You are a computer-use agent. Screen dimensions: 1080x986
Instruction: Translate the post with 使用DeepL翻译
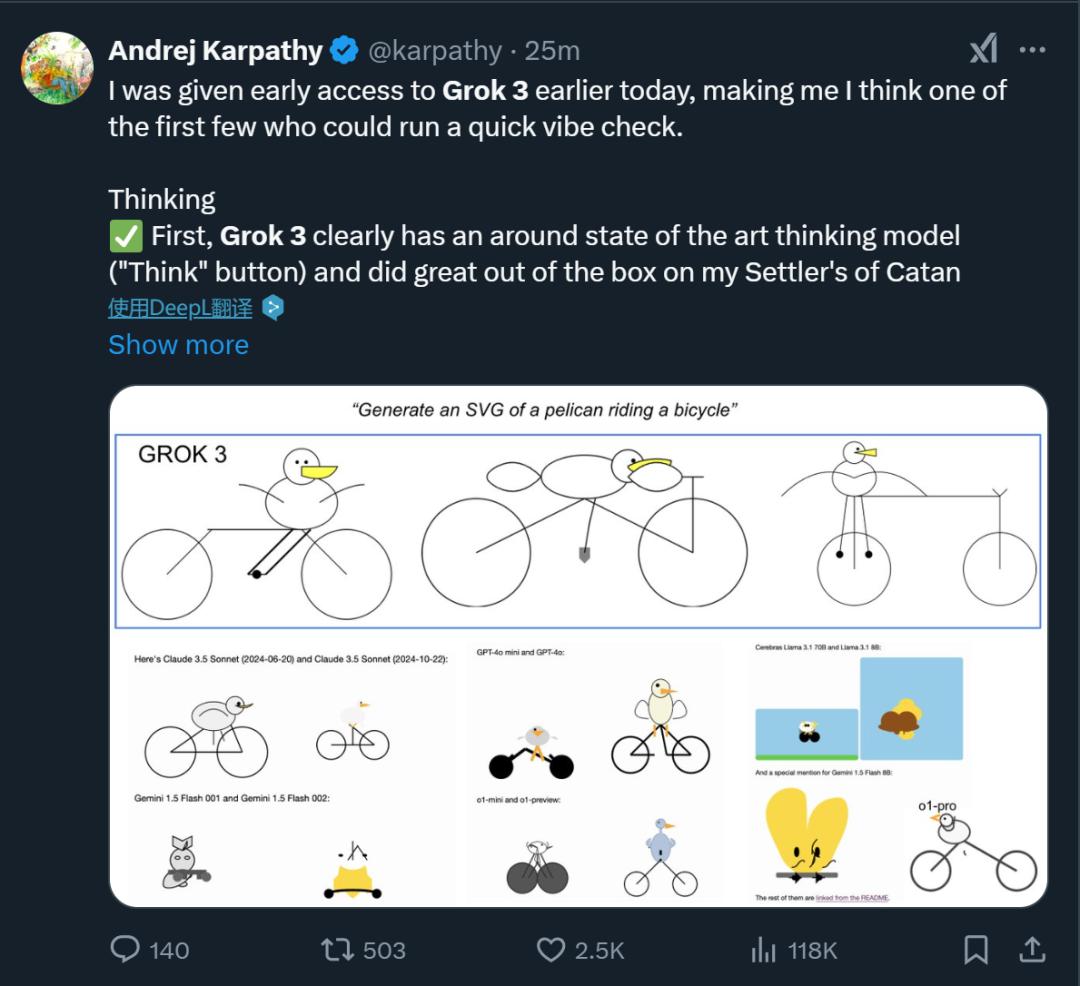point(180,308)
